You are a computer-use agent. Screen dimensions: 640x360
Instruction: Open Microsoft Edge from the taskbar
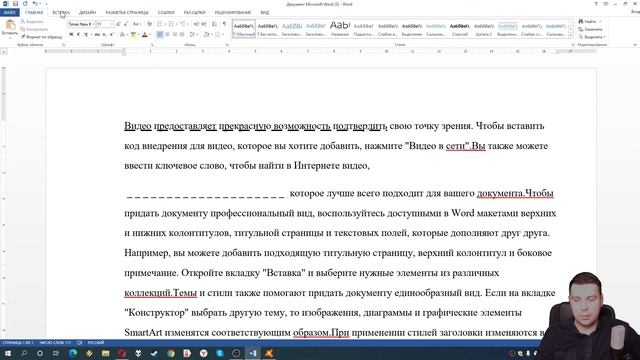pyautogui.click(x=73, y=353)
